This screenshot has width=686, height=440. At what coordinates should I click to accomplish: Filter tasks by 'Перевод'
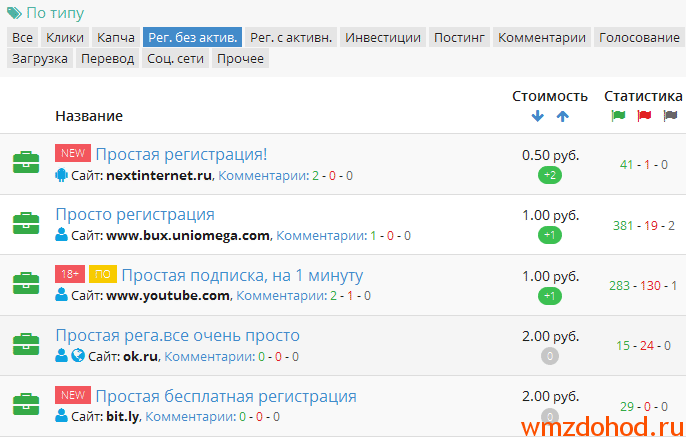click(x=107, y=58)
